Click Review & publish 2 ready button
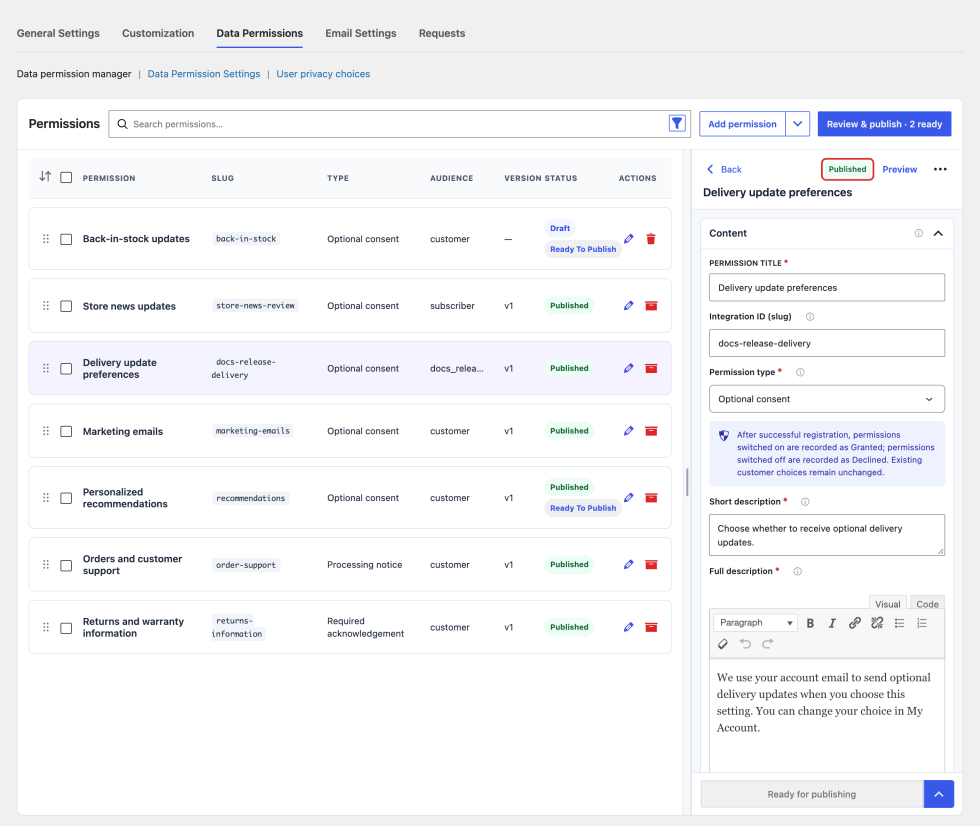 coord(884,124)
